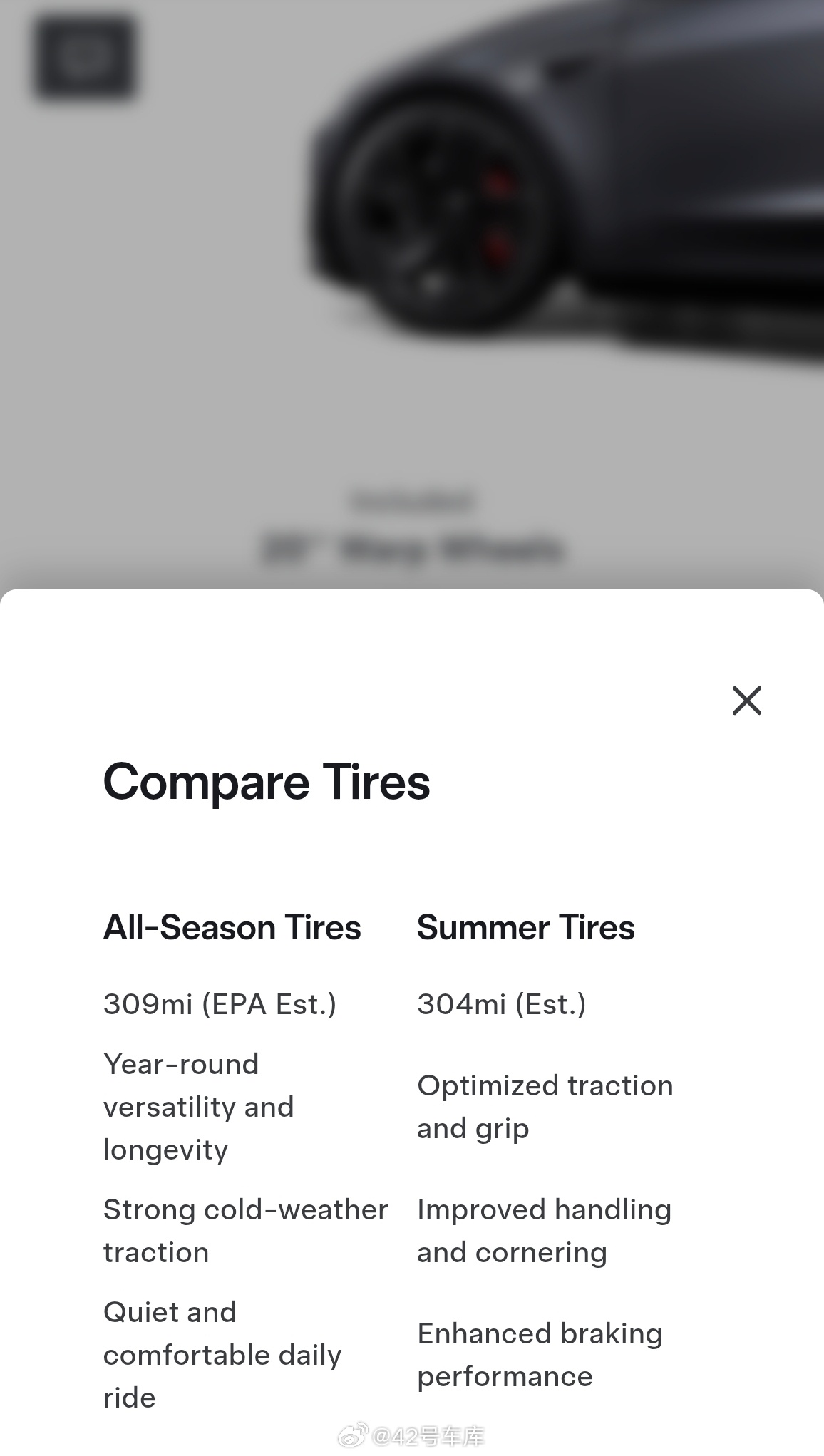Select the Summer Tires column header

(x=525, y=927)
